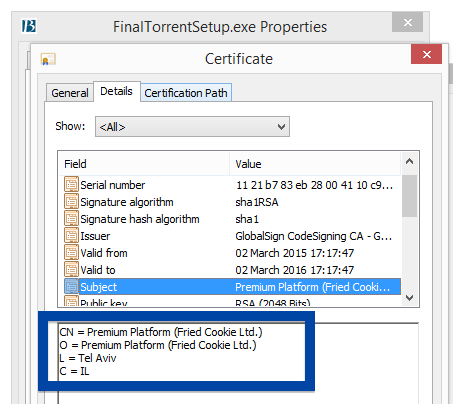Click the '02 March 2016 17:17:47' value

(294, 270)
